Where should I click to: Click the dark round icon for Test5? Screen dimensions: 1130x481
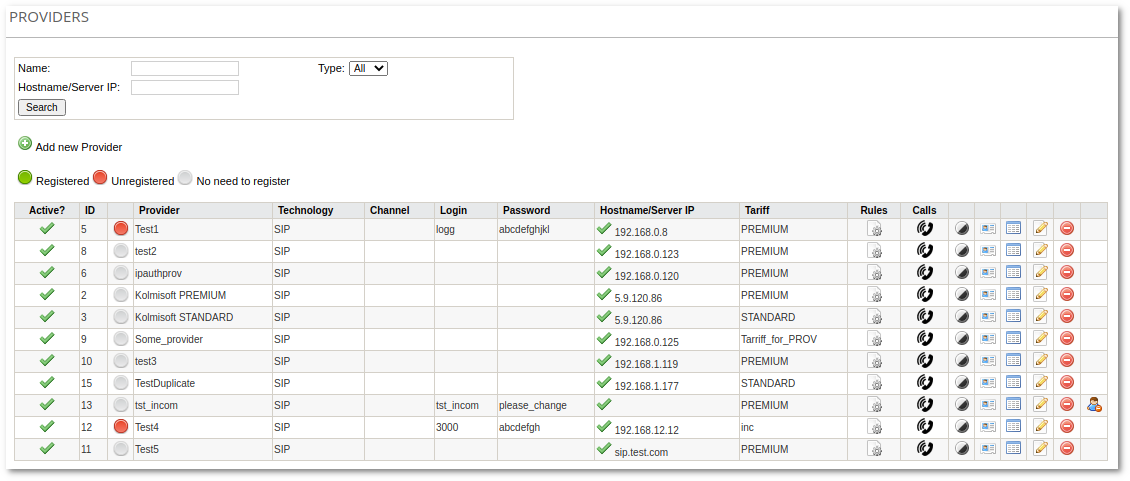pos(961,449)
